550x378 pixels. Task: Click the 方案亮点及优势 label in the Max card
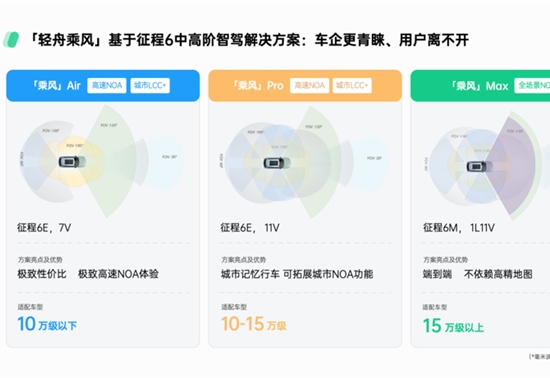[x=445, y=259]
